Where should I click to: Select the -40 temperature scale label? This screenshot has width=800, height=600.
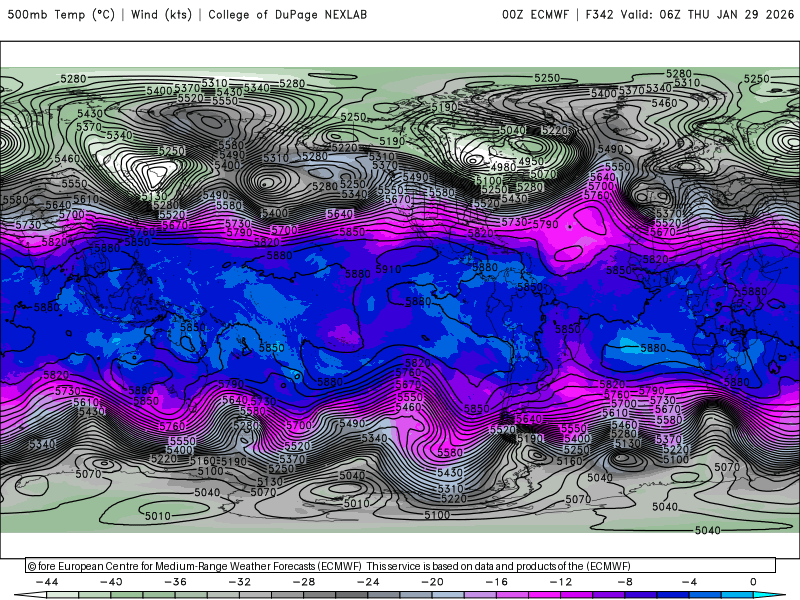coord(111,582)
